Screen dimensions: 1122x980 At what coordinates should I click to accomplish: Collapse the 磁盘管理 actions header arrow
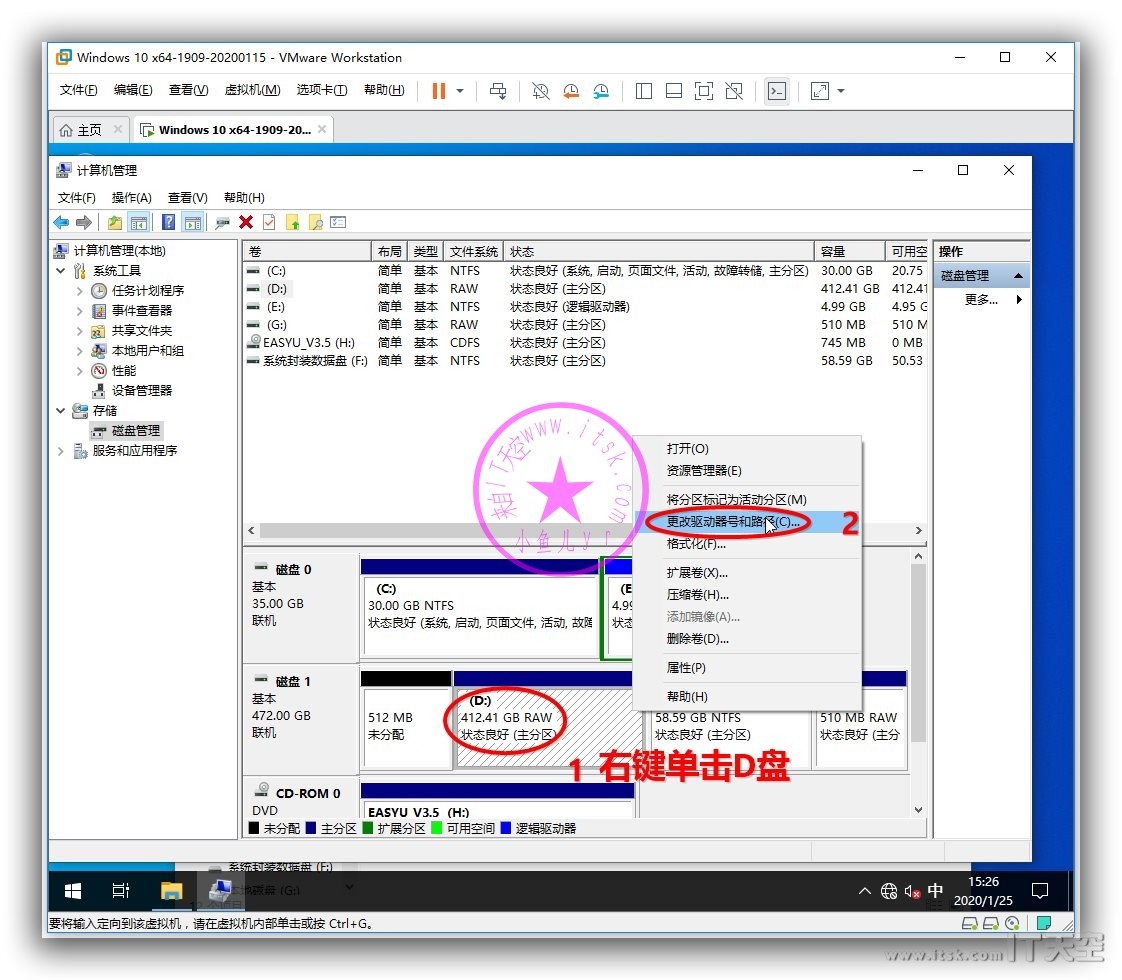coord(1018,276)
